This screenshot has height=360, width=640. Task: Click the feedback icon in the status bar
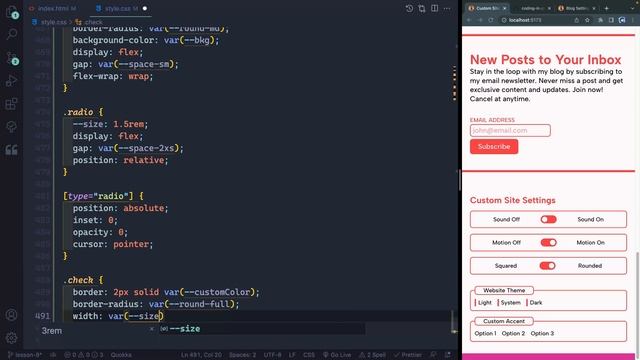click(433, 355)
